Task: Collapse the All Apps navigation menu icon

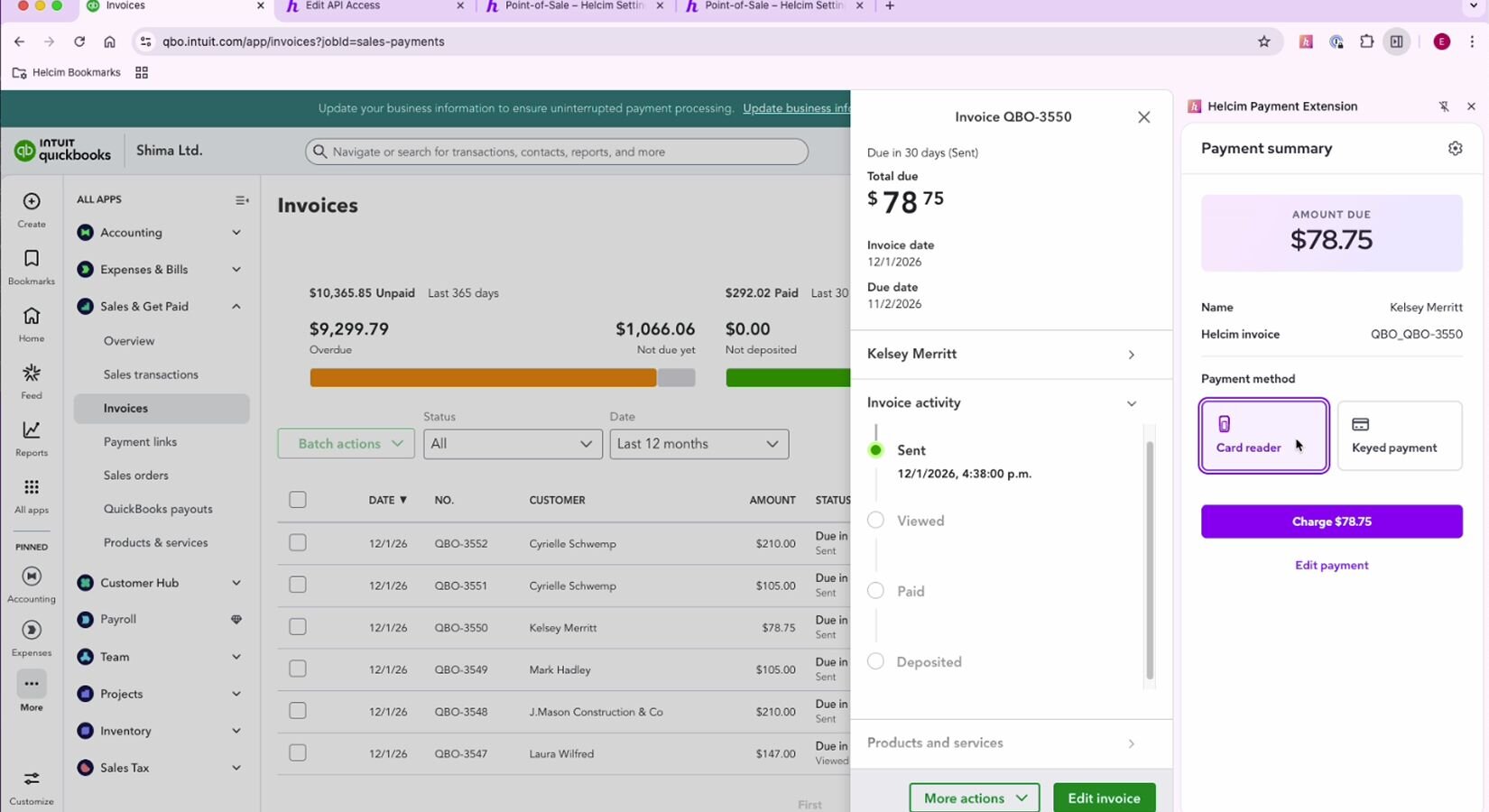Action: pyautogui.click(x=242, y=200)
